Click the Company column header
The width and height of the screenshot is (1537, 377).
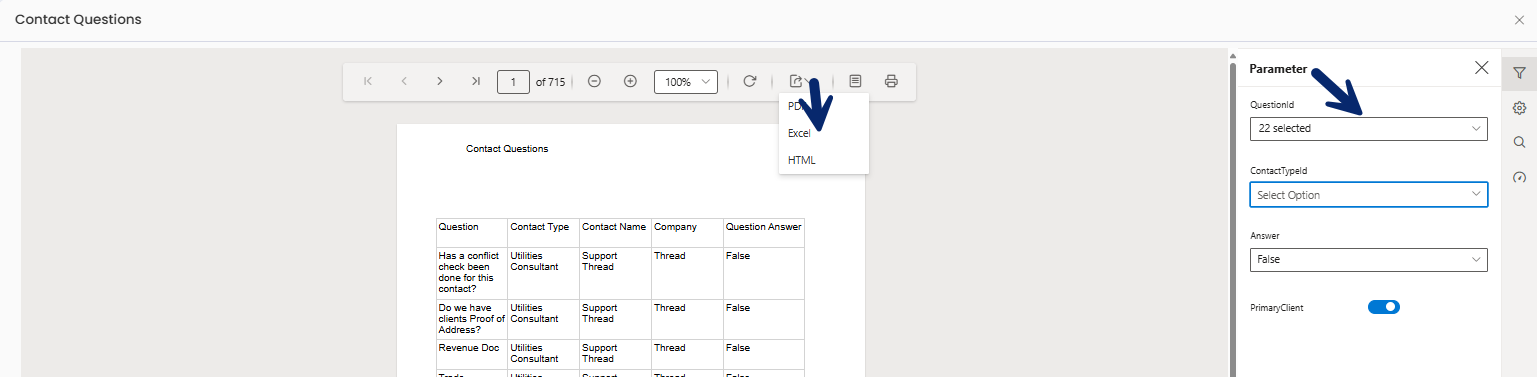coord(688,233)
